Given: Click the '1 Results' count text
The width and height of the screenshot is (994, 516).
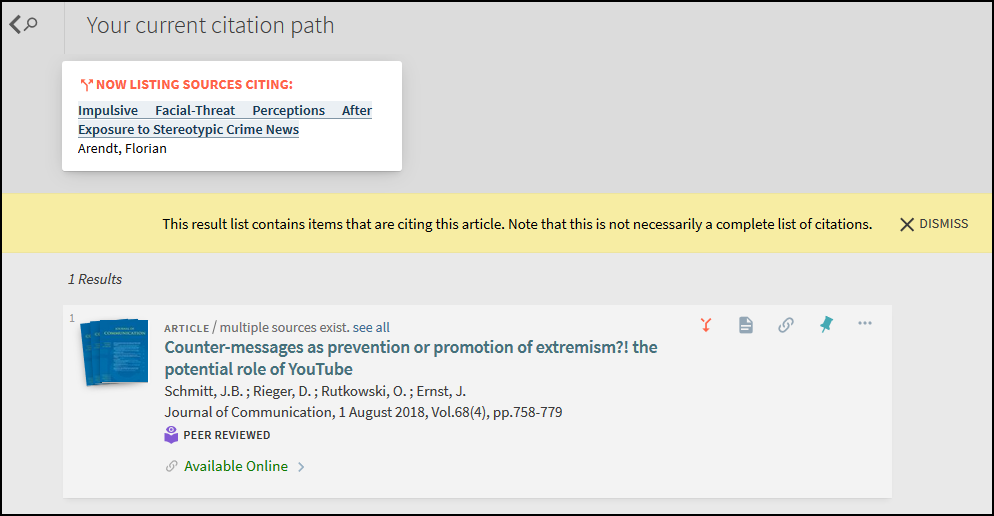Looking at the screenshot, I should (95, 279).
